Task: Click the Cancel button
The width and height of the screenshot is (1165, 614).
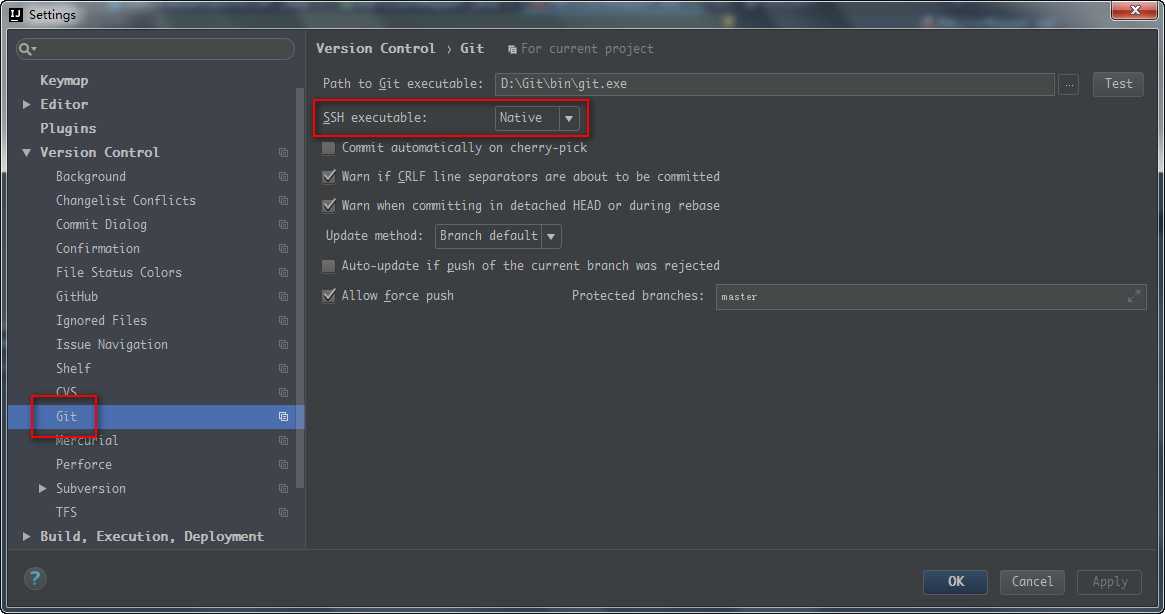Action: [1032, 582]
